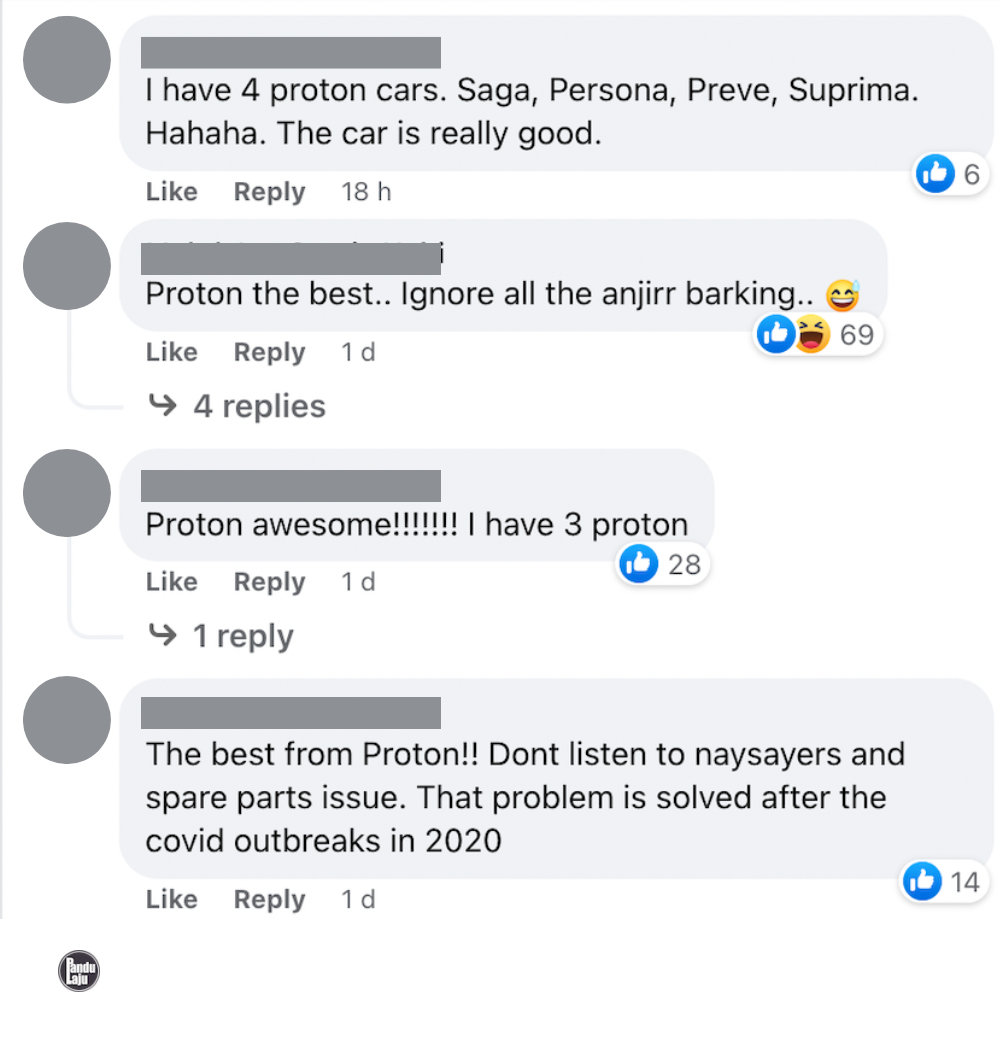Click the thumbs-up reaction showing 28
Screen dimensions: 1000x1050
point(663,565)
